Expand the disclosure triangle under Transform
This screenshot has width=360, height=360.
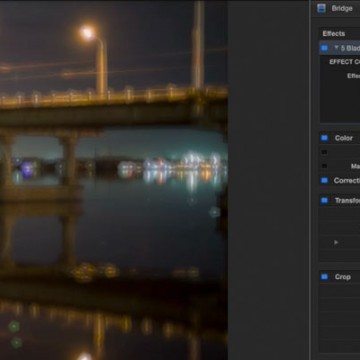[336, 242]
